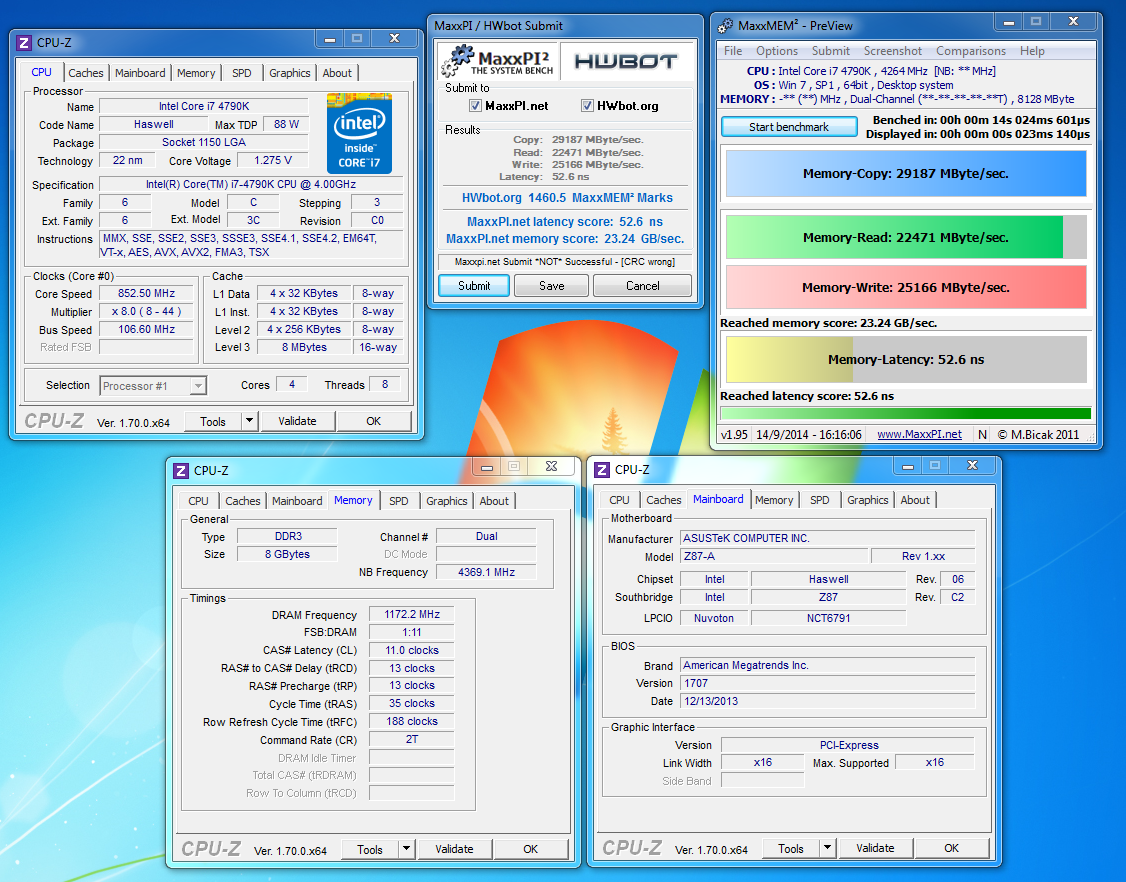Click Save button in HWbot Submit dialog

[552, 286]
